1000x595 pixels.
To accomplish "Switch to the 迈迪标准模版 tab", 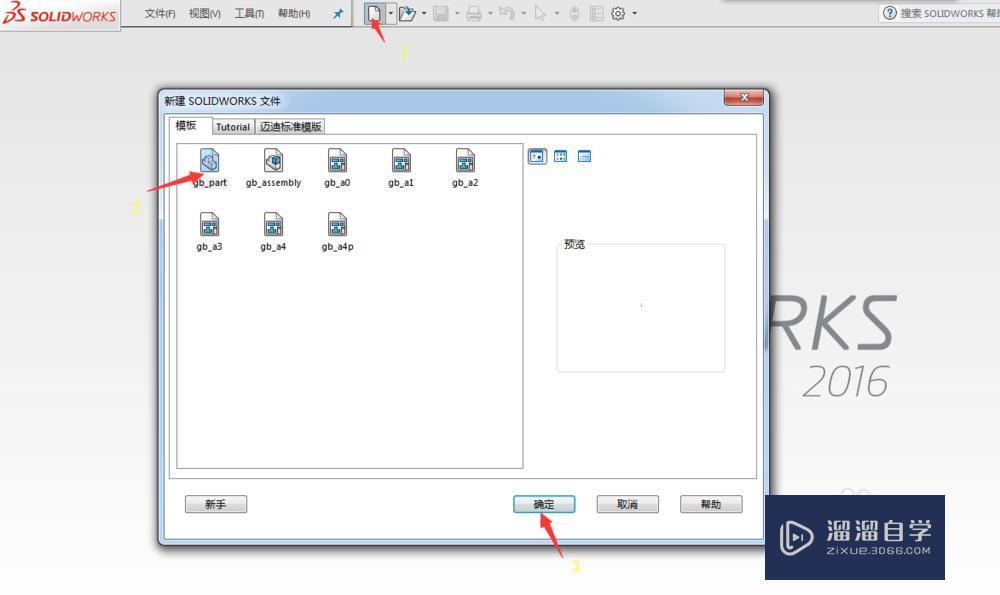I will 290,127.
